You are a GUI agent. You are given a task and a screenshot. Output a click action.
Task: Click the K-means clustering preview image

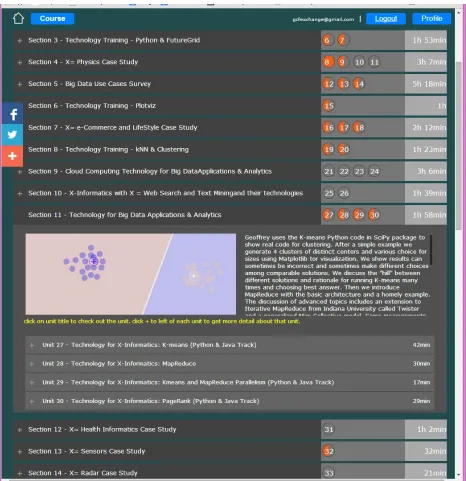[131, 274]
